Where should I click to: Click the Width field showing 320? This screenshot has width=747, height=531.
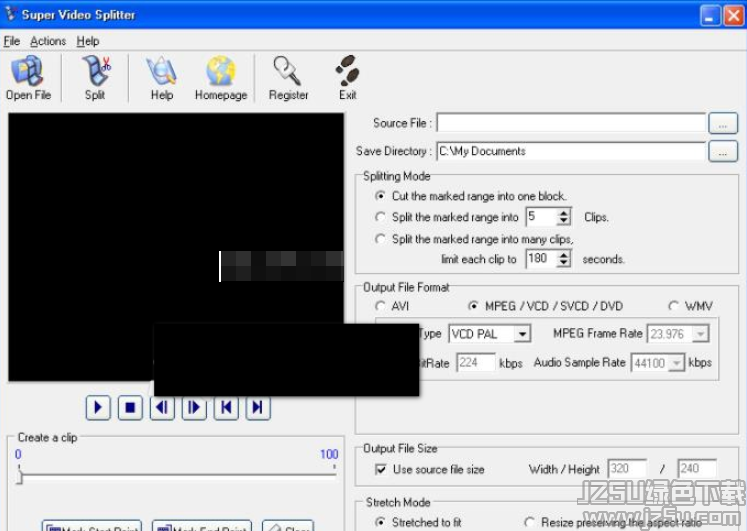(x=627, y=469)
